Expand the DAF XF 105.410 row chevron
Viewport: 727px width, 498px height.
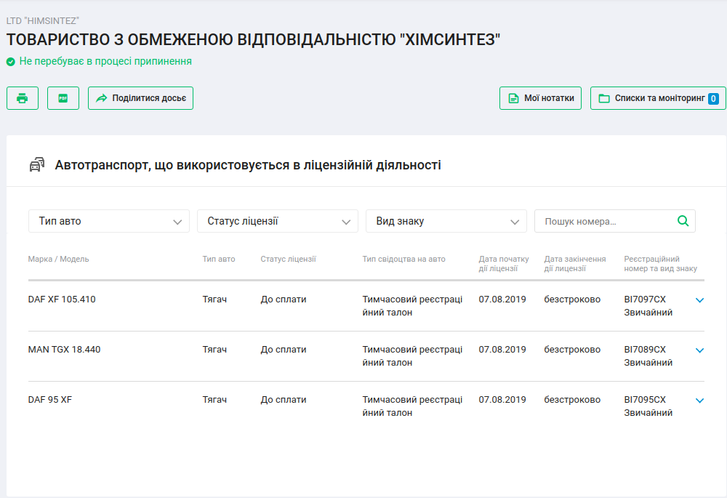(700, 300)
